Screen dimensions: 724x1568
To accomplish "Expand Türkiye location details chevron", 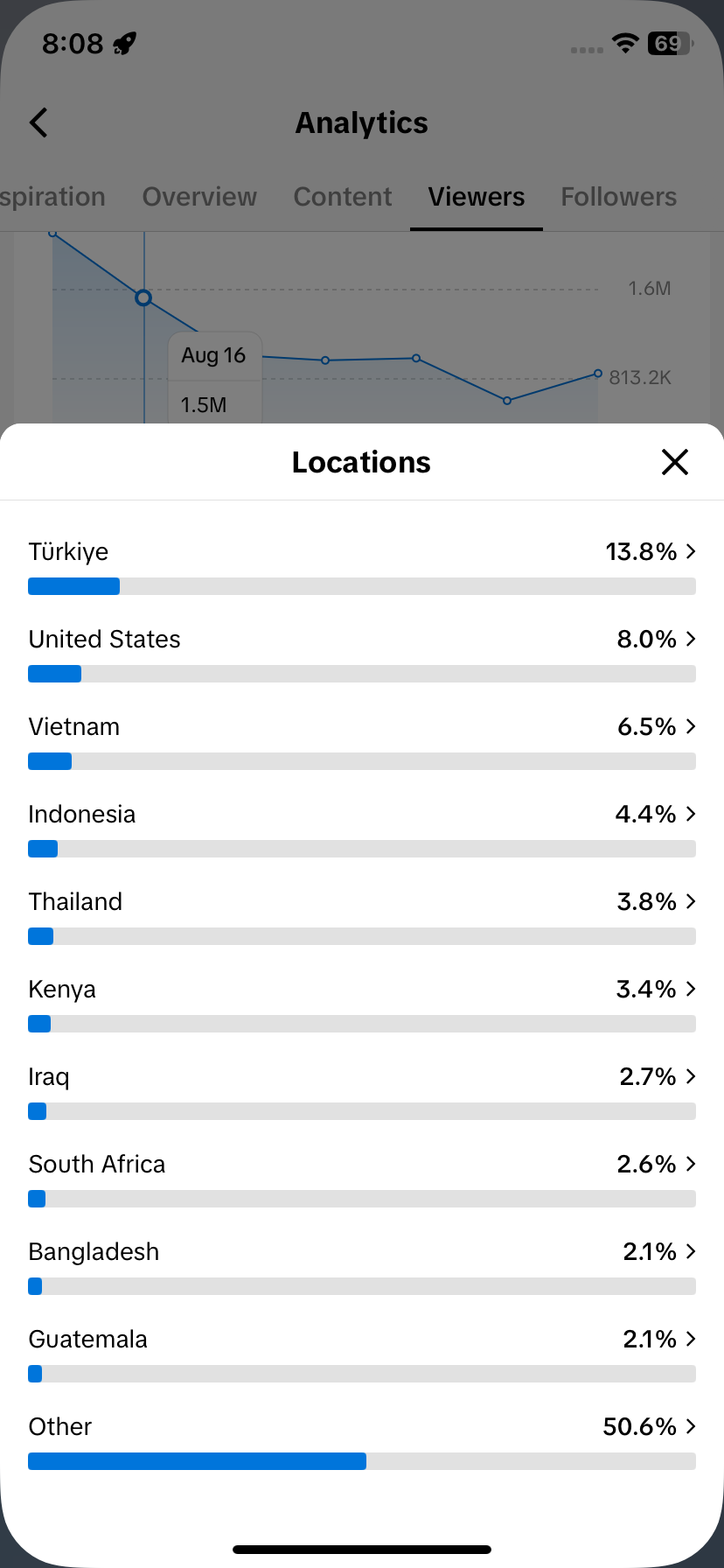I will click(691, 551).
